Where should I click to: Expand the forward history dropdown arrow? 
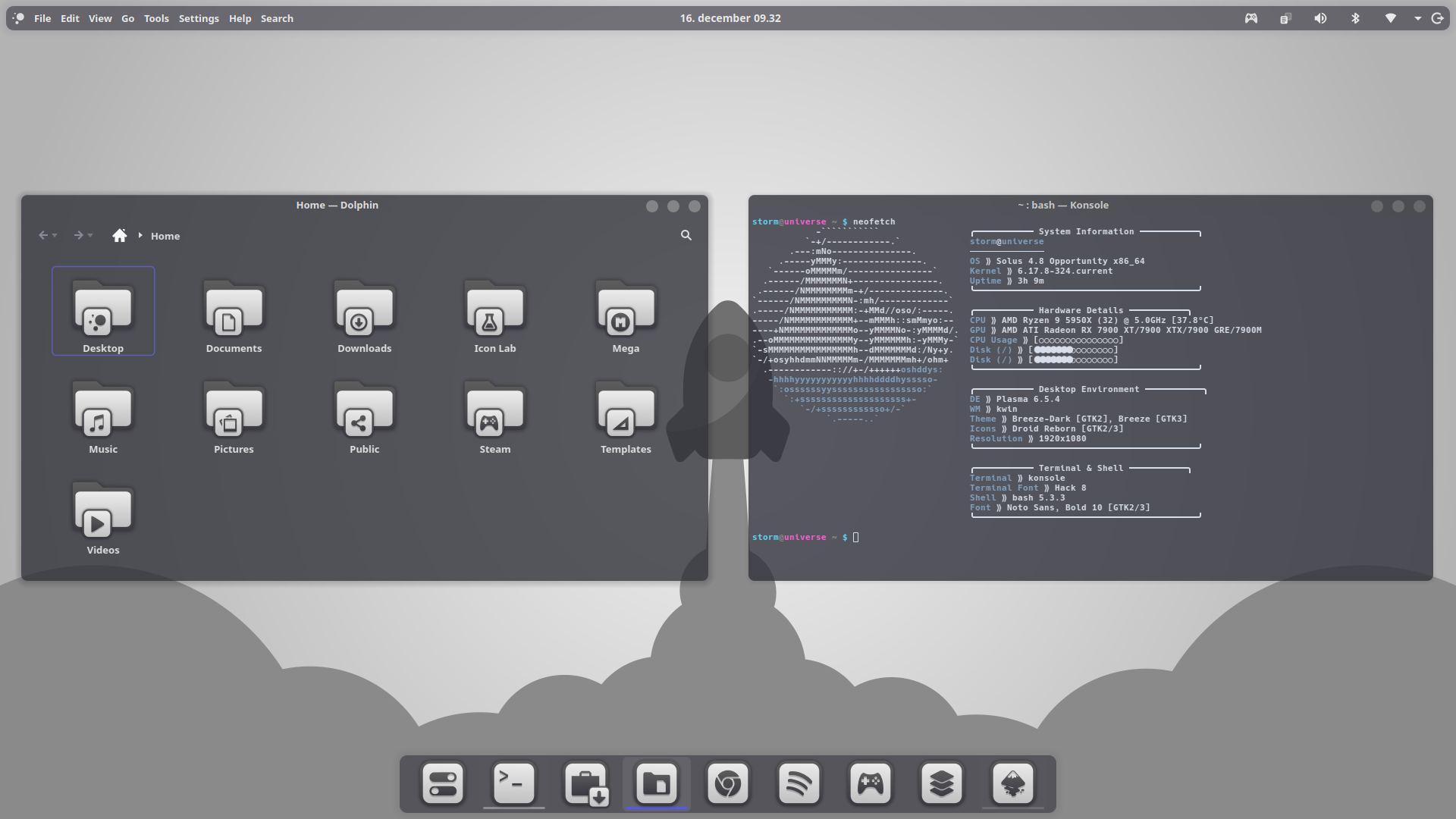[90, 236]
